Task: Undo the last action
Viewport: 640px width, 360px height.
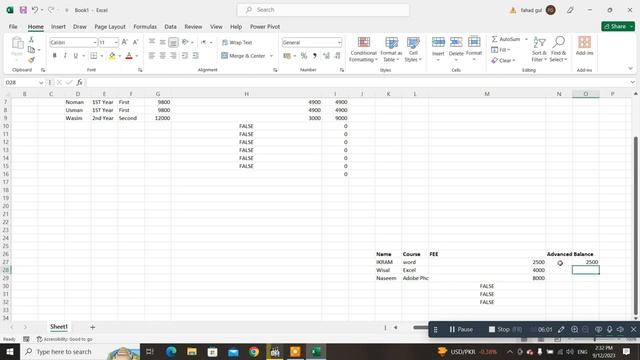Action: [x=35, y=10]
